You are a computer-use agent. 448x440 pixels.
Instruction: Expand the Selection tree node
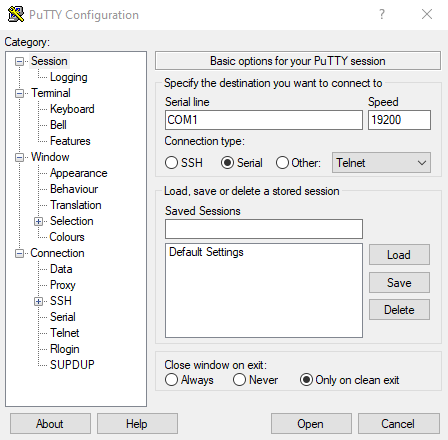[x=38, y=221]
